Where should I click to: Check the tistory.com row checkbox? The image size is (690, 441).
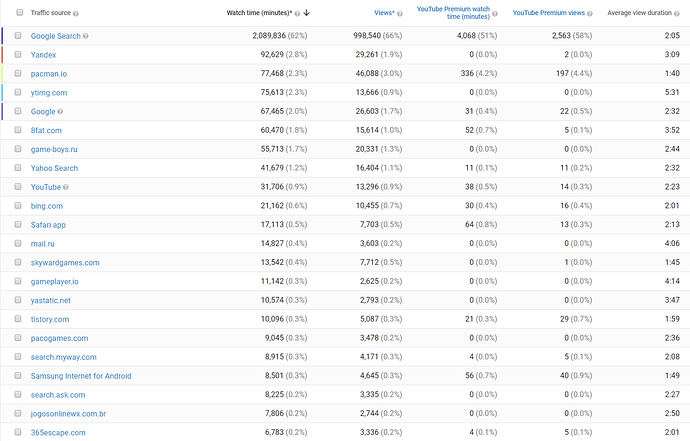[18, 319]
